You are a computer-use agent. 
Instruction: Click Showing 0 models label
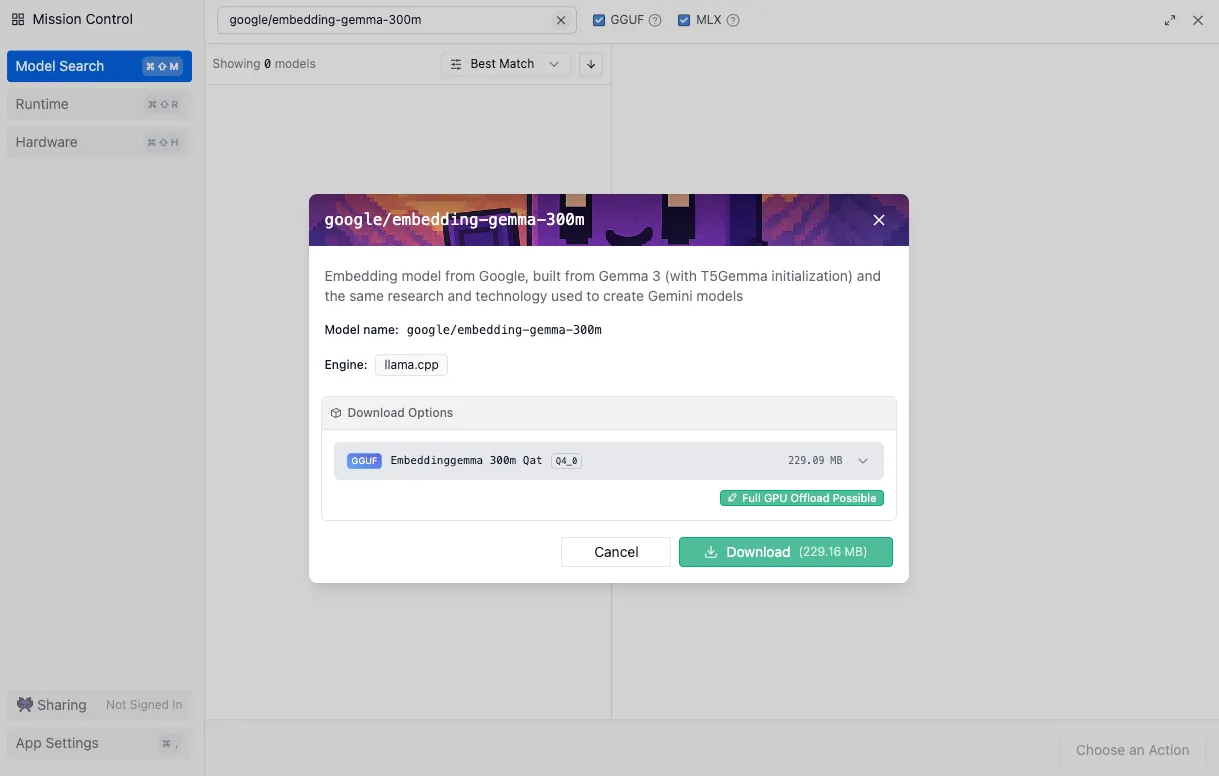tap(264, 64)
